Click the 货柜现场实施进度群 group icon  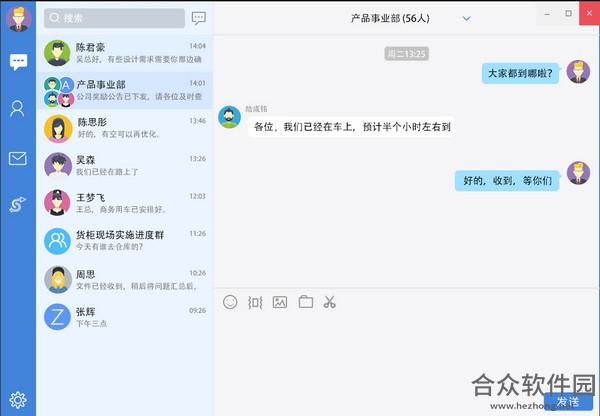point(57,241)
